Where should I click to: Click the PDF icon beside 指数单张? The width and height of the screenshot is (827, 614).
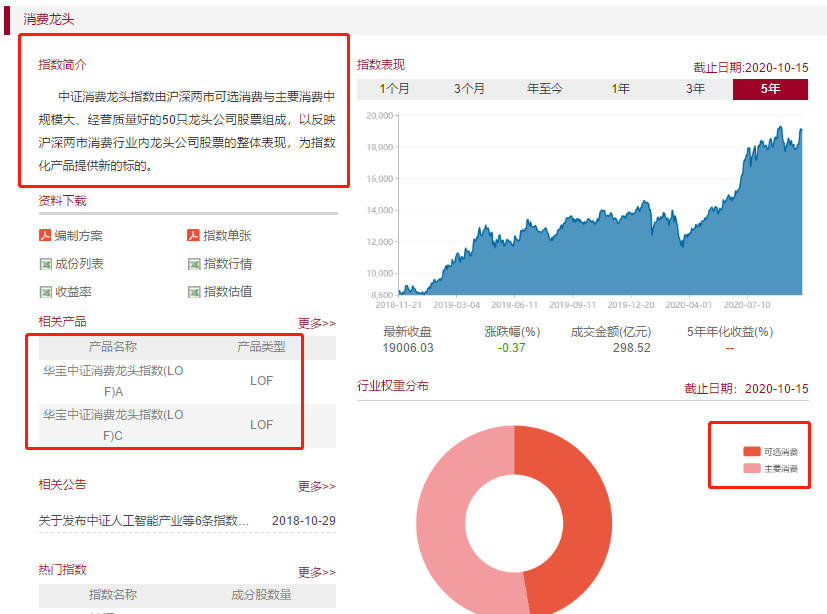point(194,235)
